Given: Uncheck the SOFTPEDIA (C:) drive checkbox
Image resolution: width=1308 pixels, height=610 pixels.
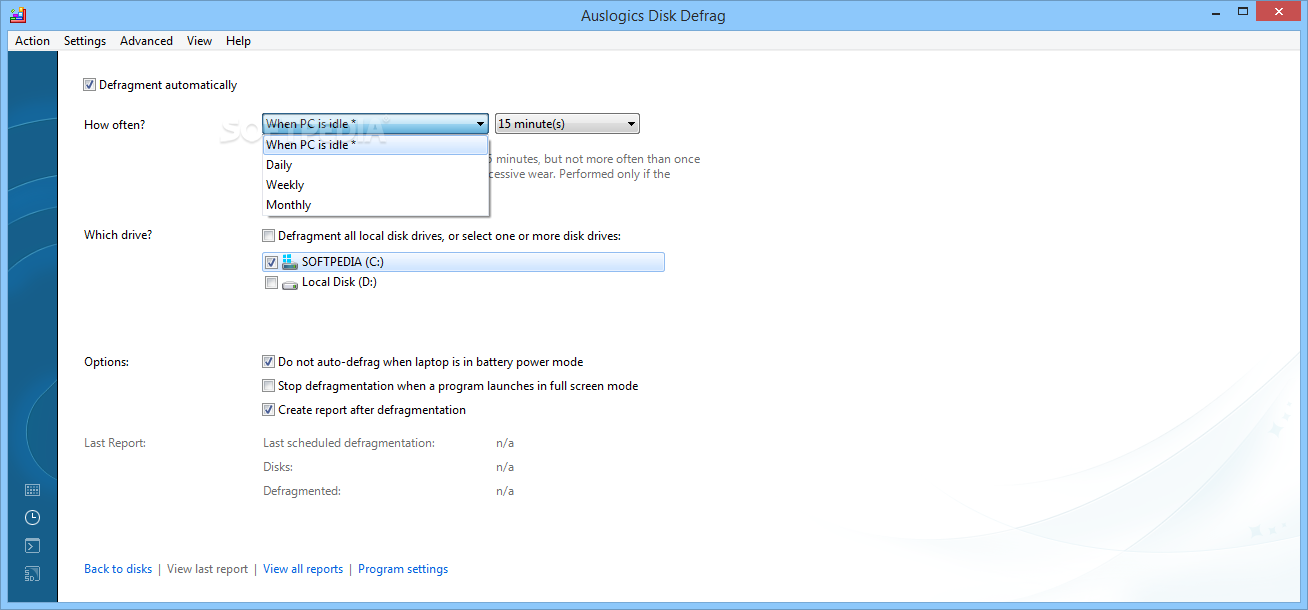Looking at the screenshot, I should 271,262.
